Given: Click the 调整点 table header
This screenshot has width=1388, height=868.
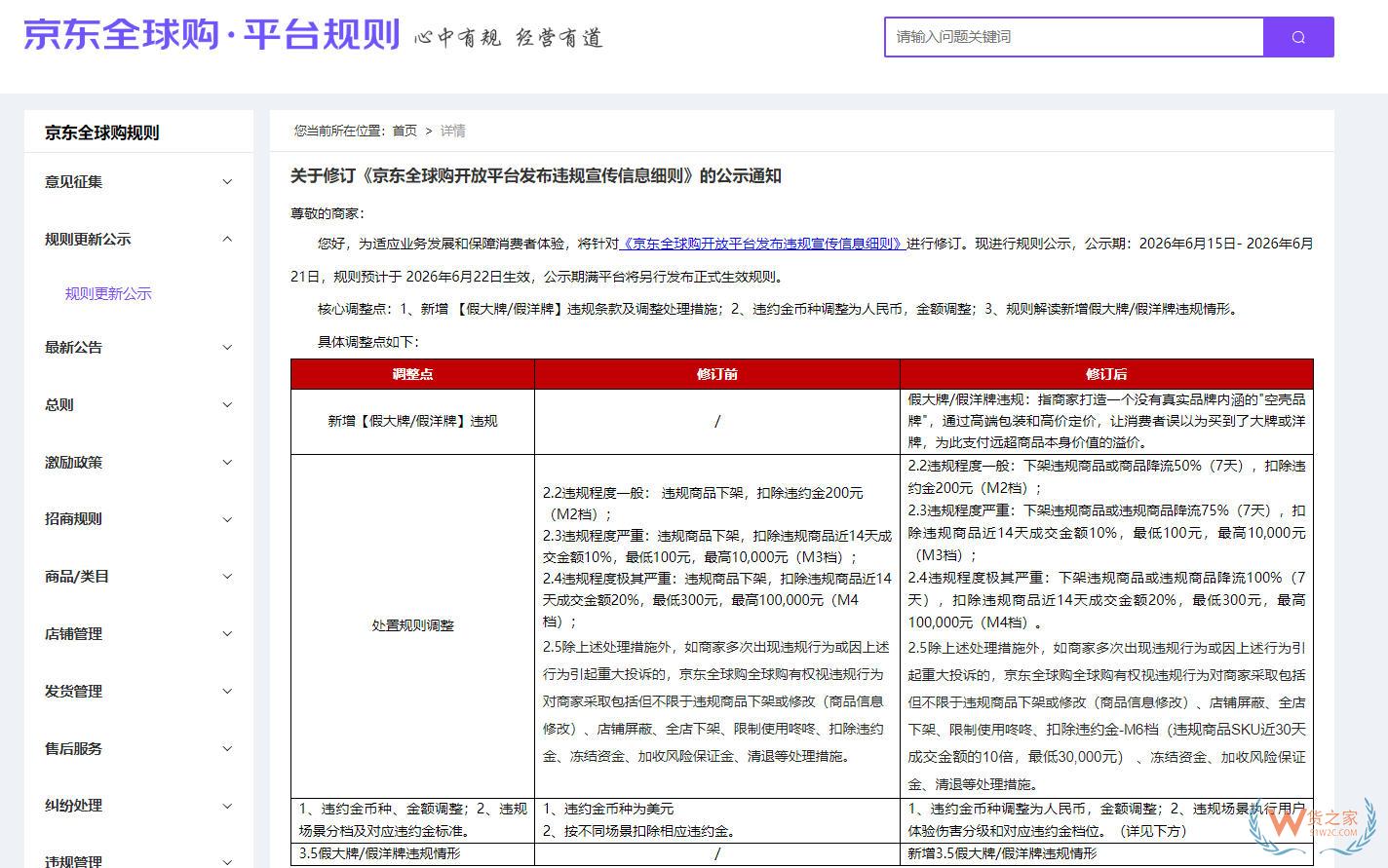Looking at the screenshot, I should click(412, 374).
